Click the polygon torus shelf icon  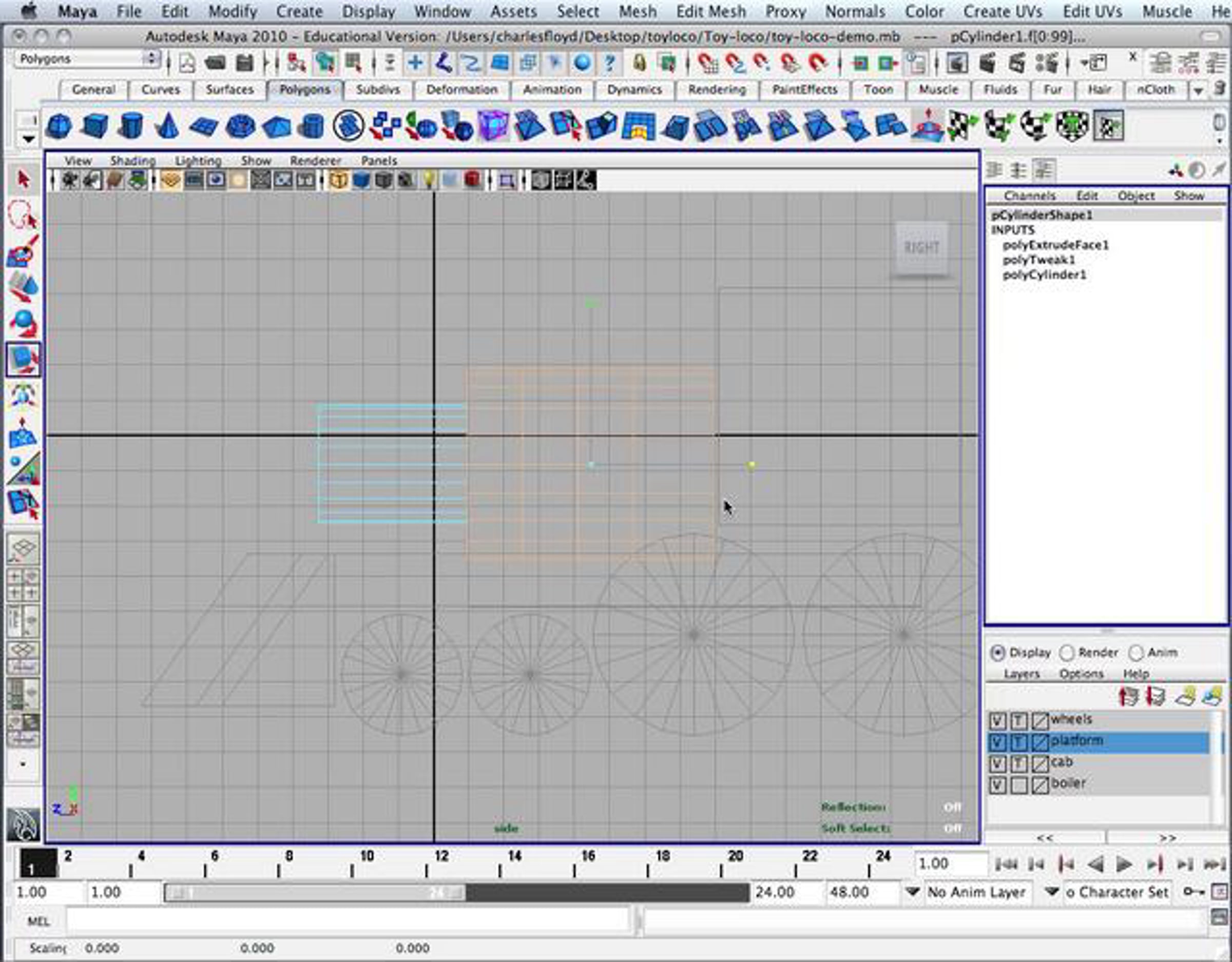click(240, 126)
